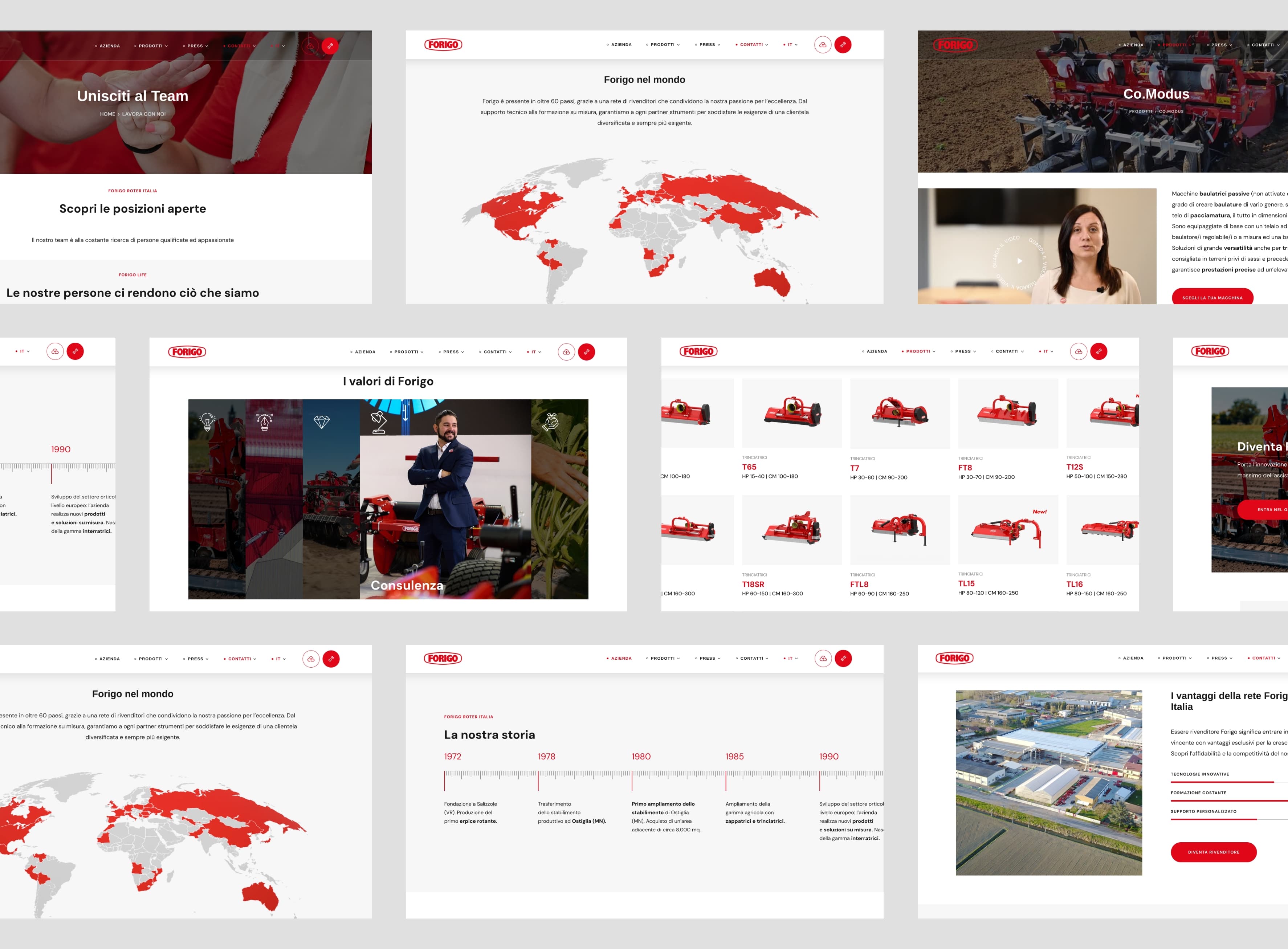Click the wrench icon in the Trinciatrici products mockup header
This screenshot has width=1288, height=949.
1099,351
